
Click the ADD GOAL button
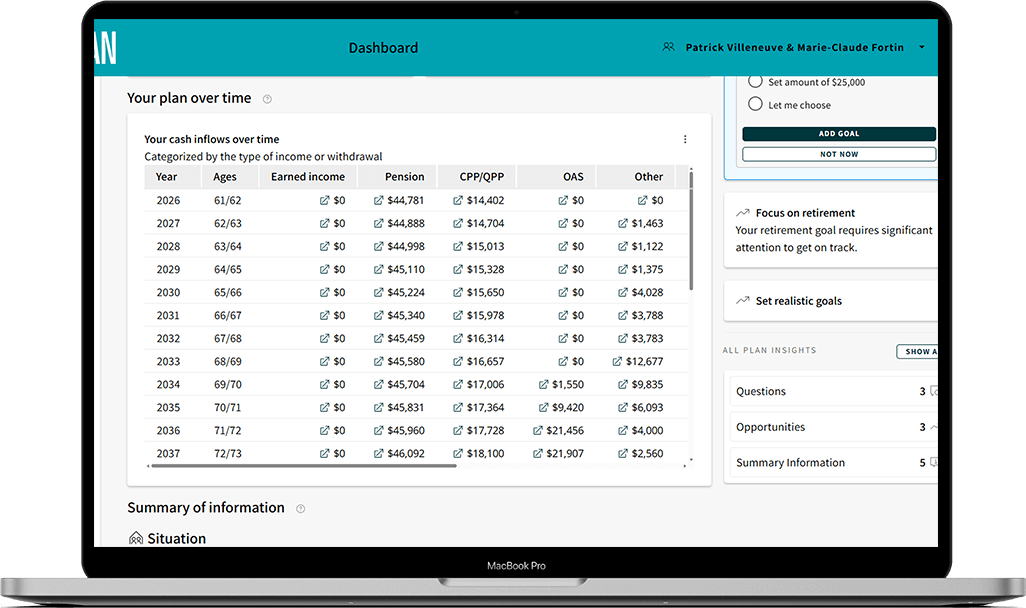tap(838, 133)
